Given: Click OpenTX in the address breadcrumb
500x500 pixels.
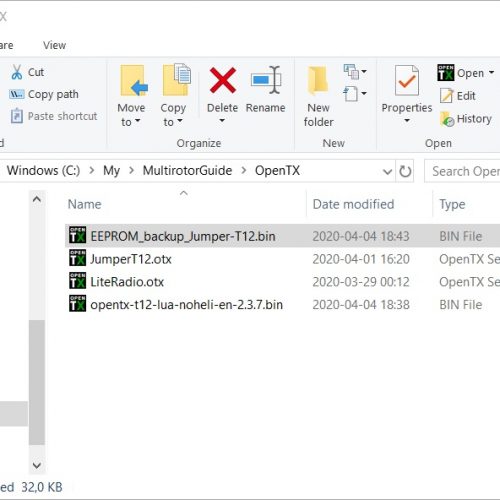Looking at the screenshot, I should click(x=277, y=171).
